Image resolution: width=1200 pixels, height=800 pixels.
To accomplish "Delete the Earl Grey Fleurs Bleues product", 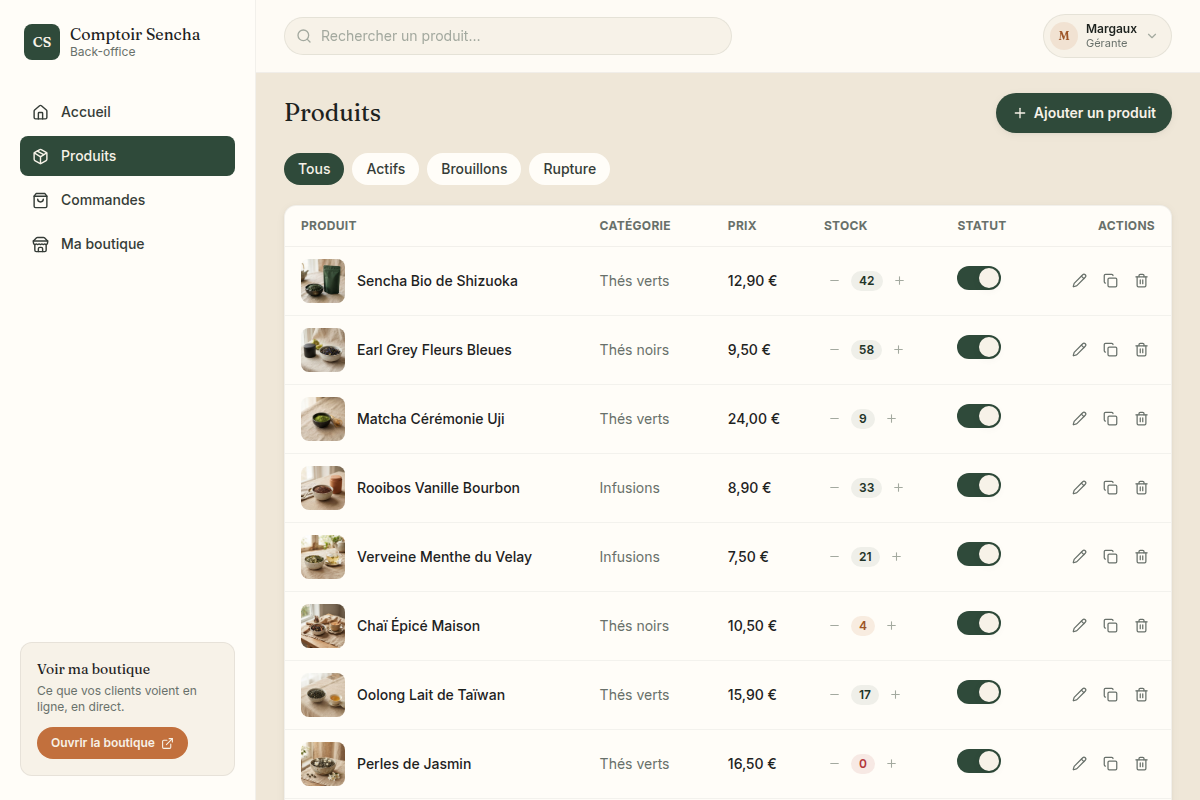I will click(1141, 350).
